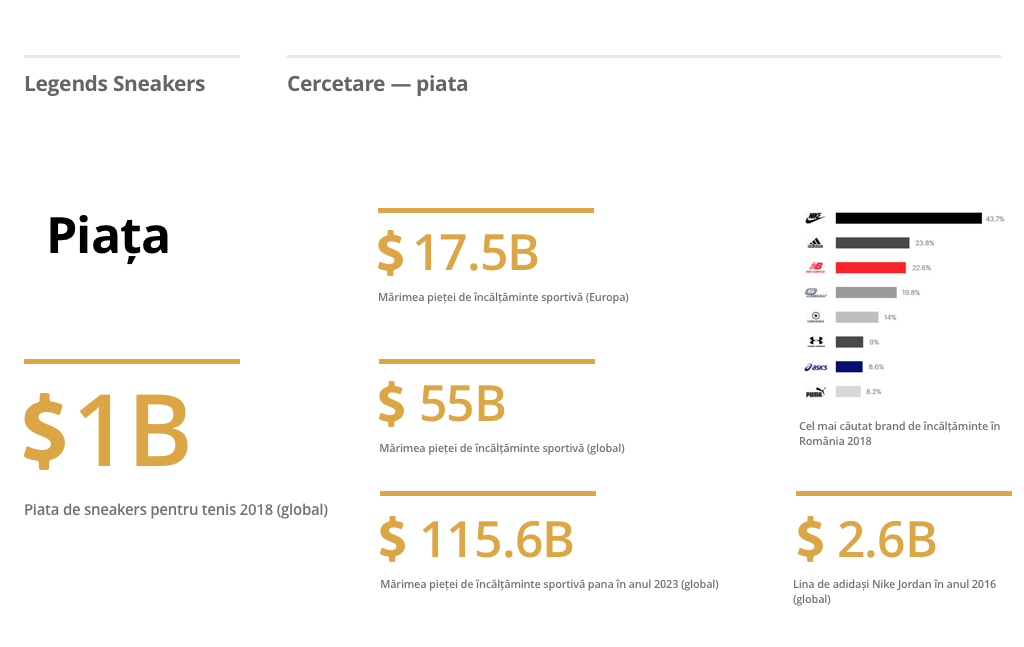Select the Converse logo
Image resolution: width=1024 pixels, height=647 pixels.
[814, 317]
